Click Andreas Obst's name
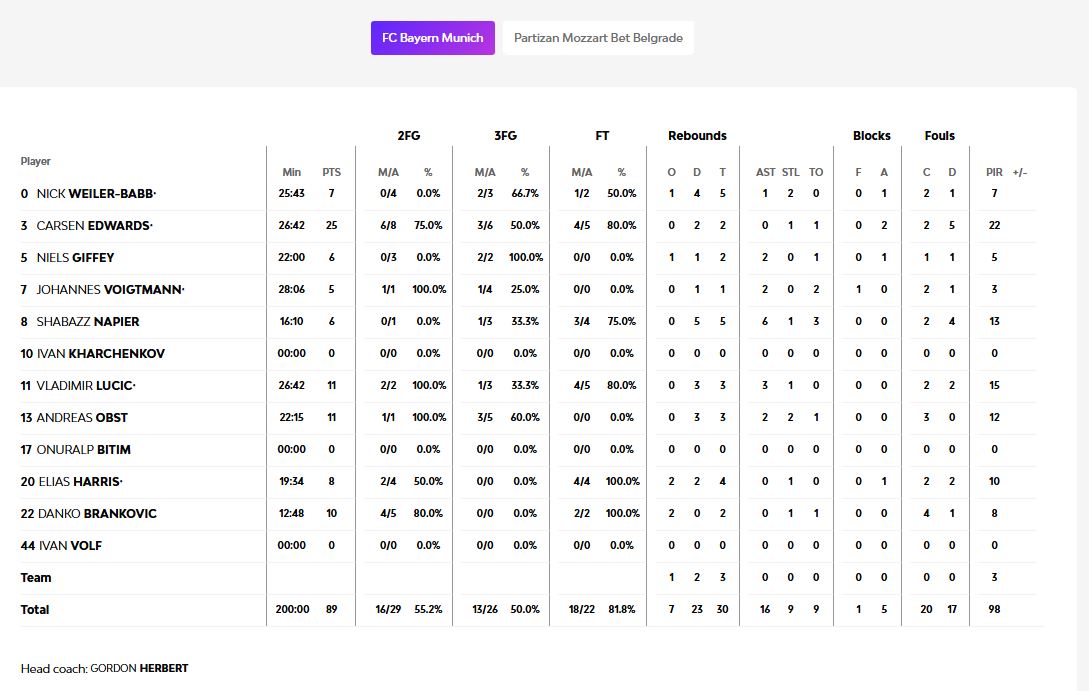1089x691 pixels. tap(82, 418)
